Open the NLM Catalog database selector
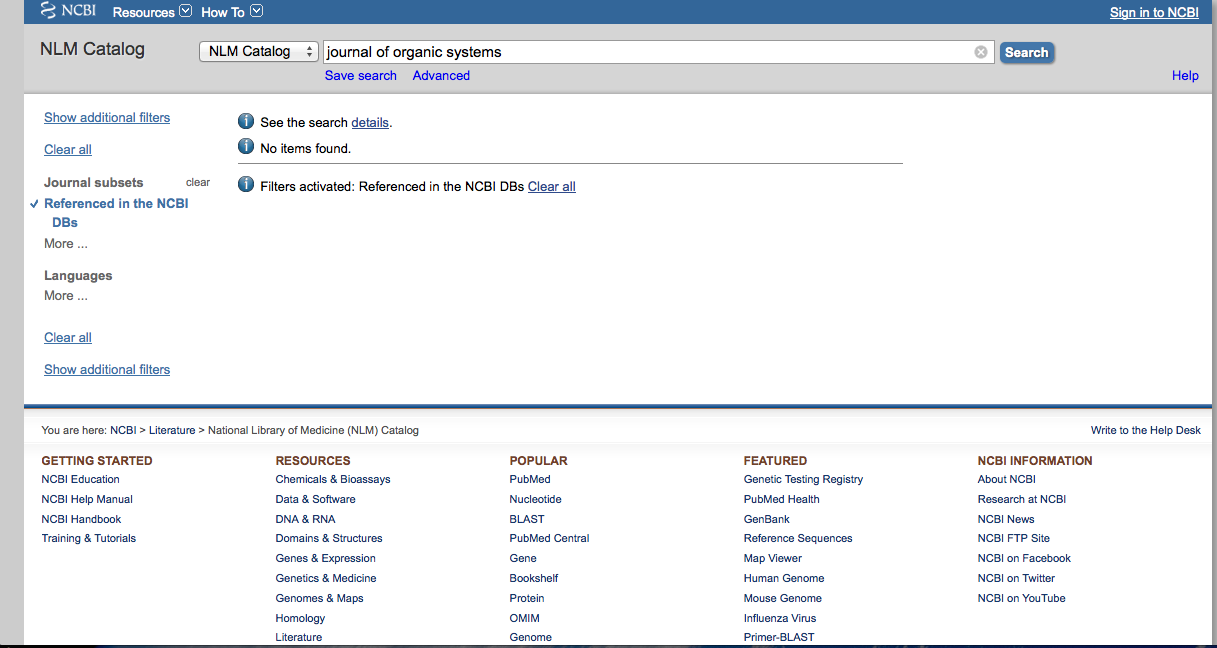The width and height of the screenshot is (1217, 648). 258,52
